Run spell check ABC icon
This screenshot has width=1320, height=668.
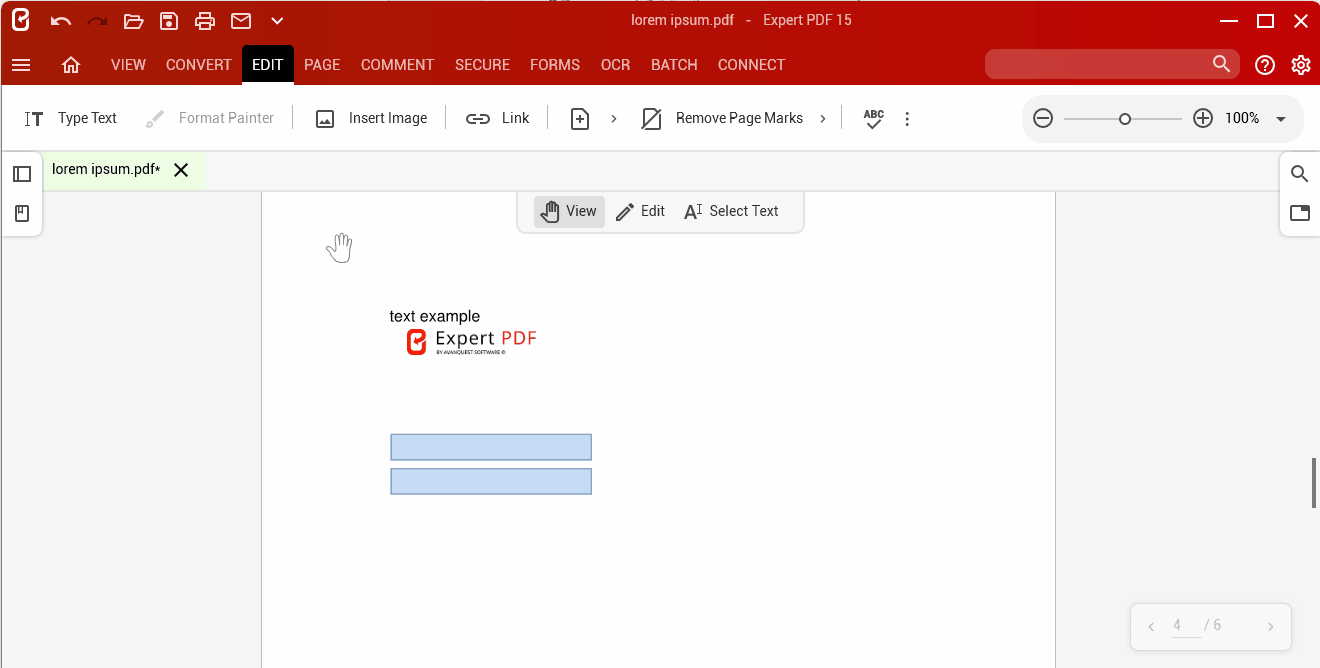[874, 119]
